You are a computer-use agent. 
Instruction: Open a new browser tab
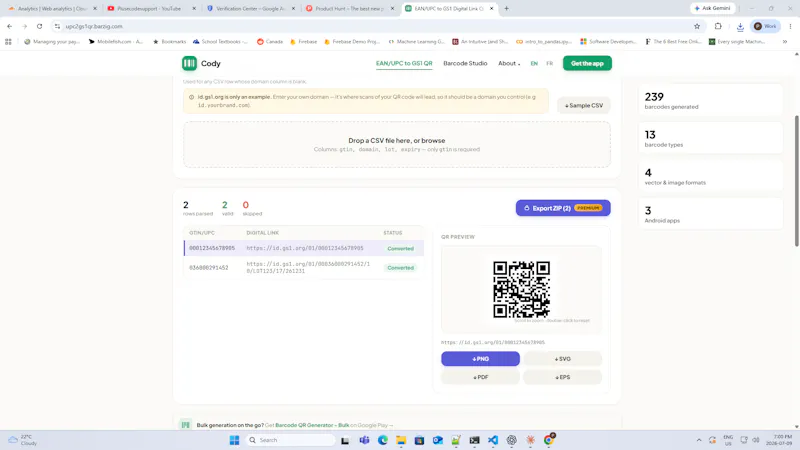(506, 9)
